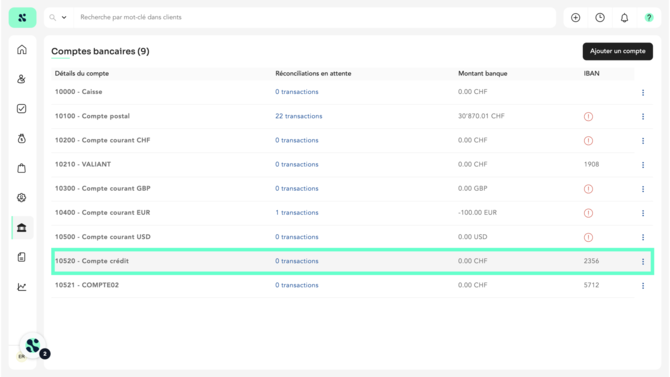This screenshot has width=670, height=377.
Task: Open 0 transactions link for Compte crédit
Action: pos(297,261)
